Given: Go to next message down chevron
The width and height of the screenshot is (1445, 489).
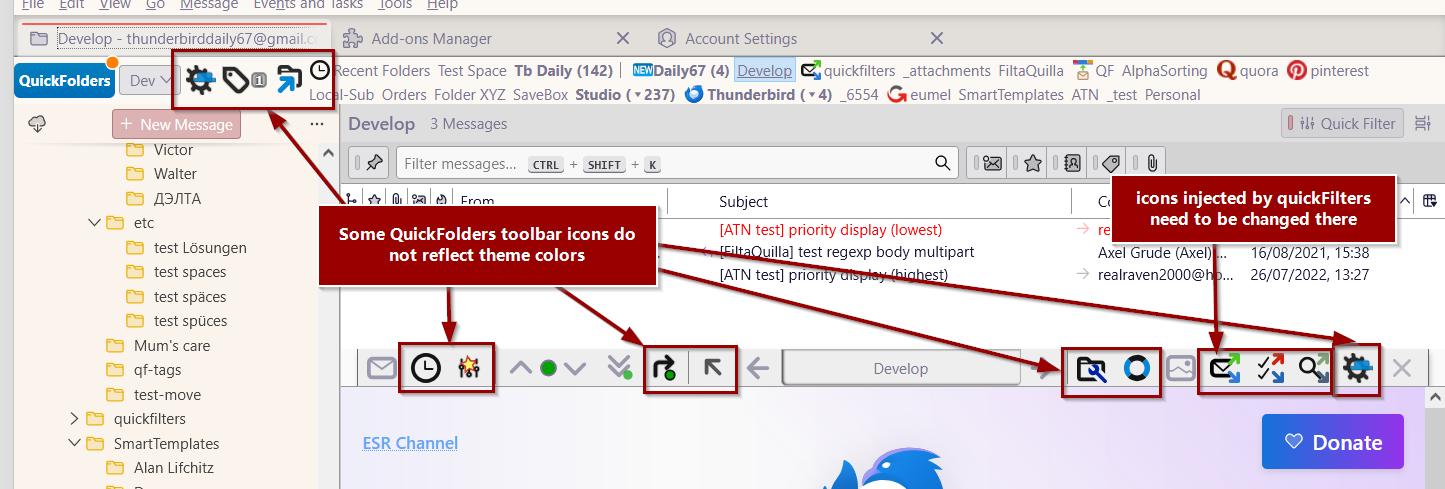Looking at the screenshot, I should [574, 368].
